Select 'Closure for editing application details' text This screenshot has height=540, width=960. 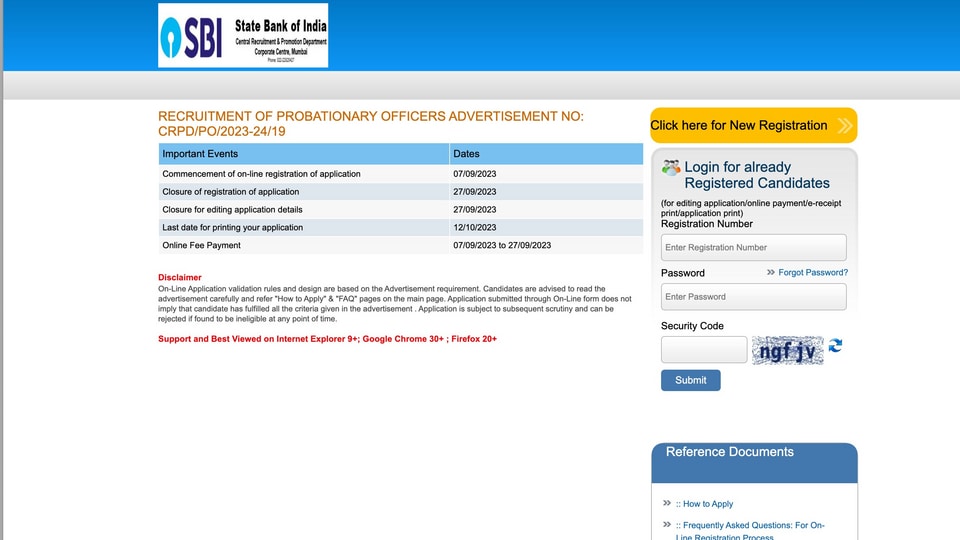232,209
